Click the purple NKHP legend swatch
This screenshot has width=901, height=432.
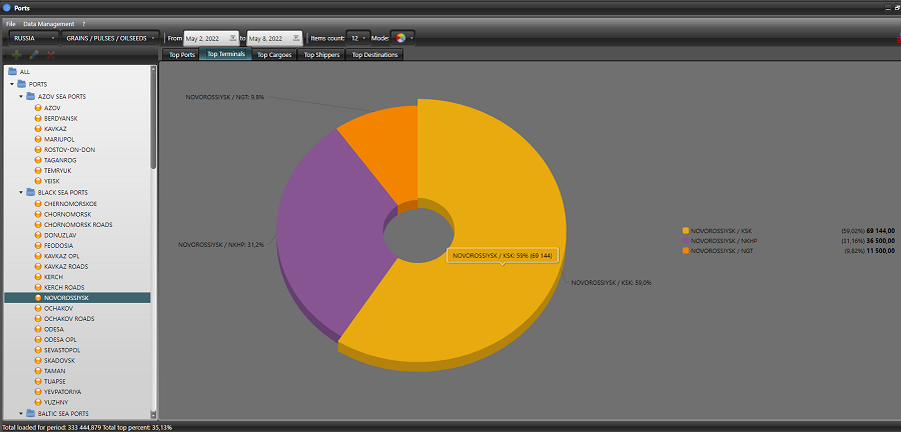(x=685, y=241)
